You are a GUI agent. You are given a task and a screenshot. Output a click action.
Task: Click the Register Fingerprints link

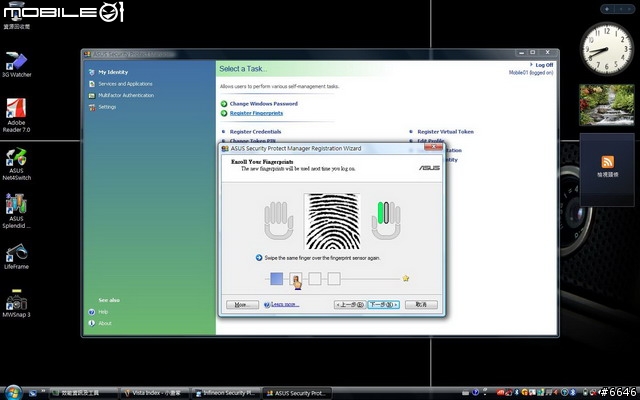(x=256, y=113)
